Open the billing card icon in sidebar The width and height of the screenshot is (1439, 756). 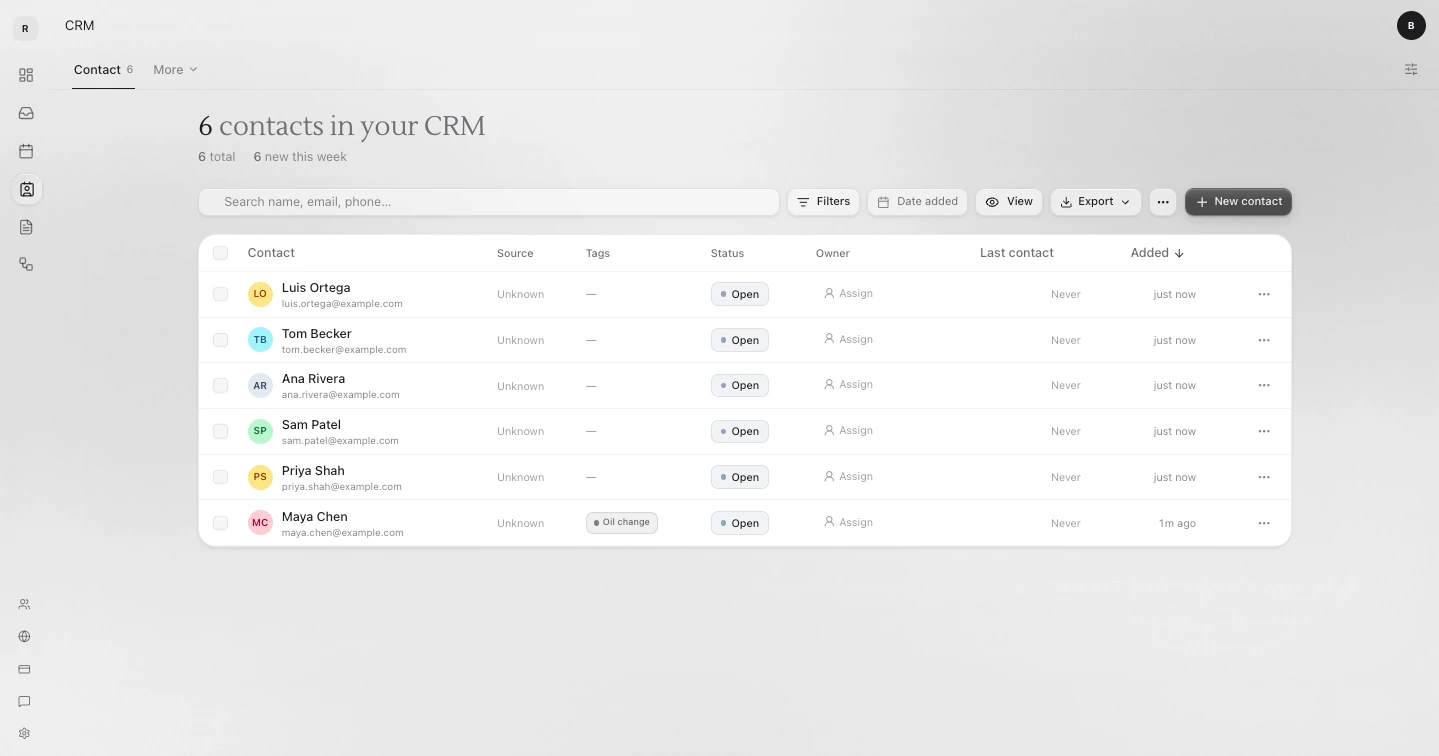pos(25,669)
